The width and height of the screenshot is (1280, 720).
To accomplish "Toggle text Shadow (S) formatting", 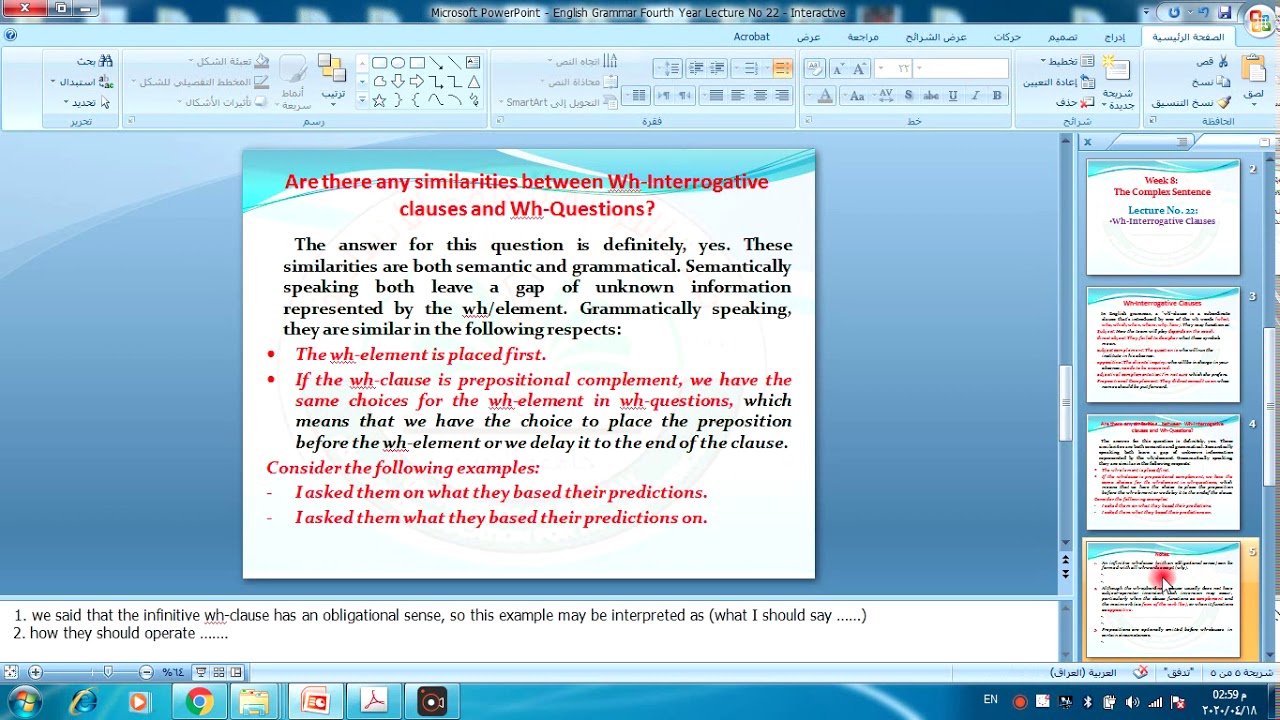I will pos(908,96).
